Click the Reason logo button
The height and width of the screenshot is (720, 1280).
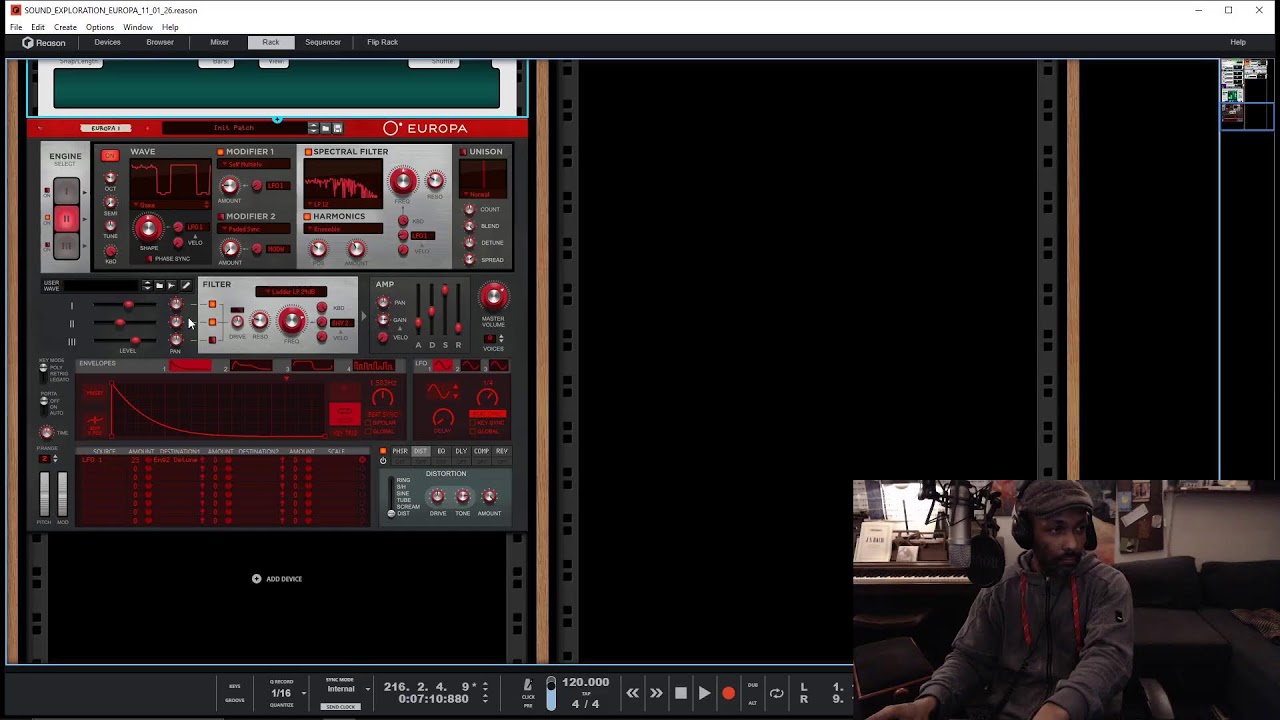44,42
